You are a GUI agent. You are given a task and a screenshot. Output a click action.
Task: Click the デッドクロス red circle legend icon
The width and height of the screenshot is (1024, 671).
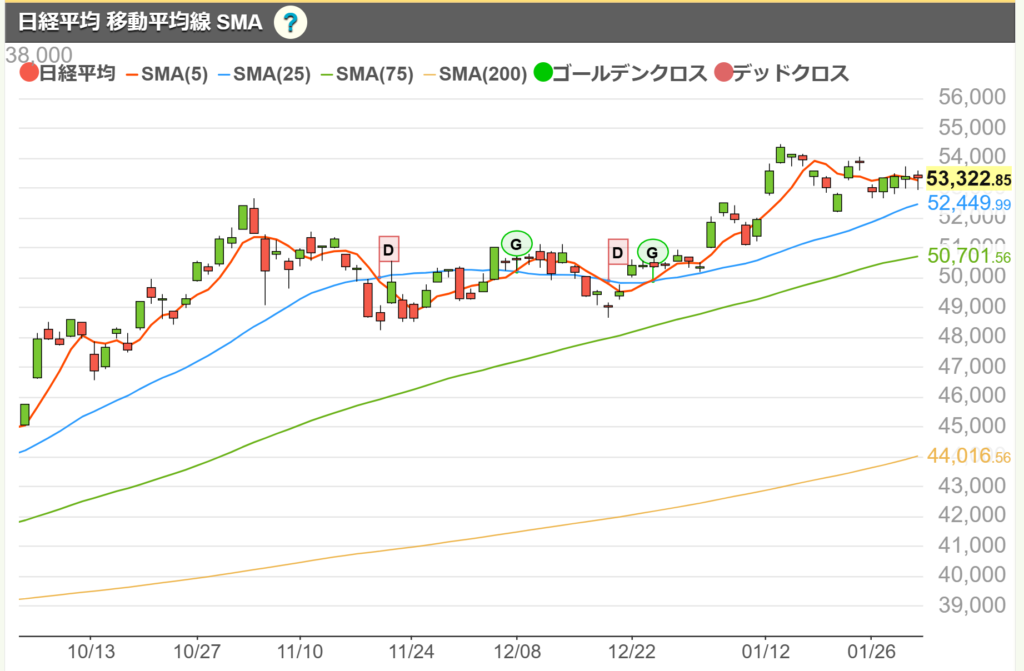(x=724, y=73)
